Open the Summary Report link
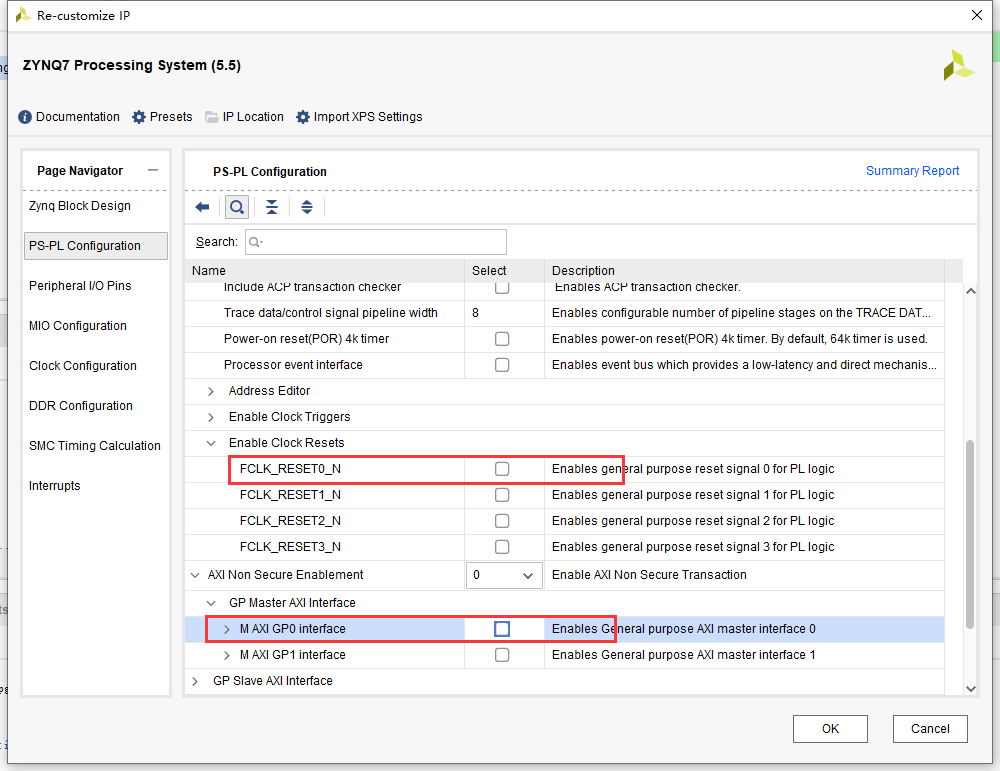This screenshot has height=771, width=1000. click(x=912, y=171)
